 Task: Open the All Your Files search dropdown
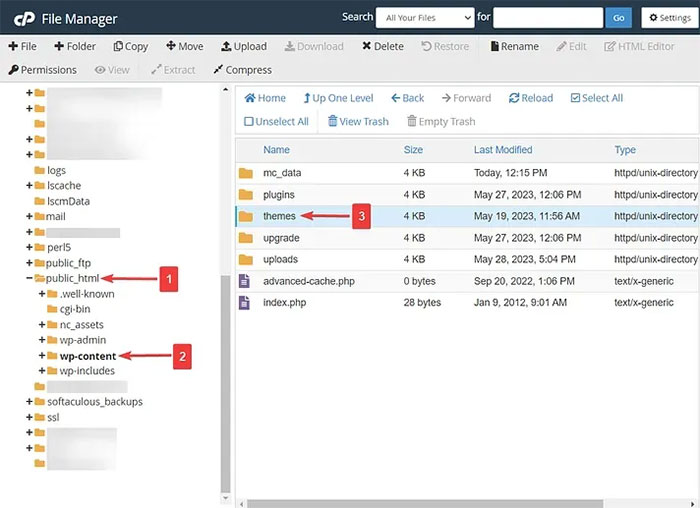424,18
